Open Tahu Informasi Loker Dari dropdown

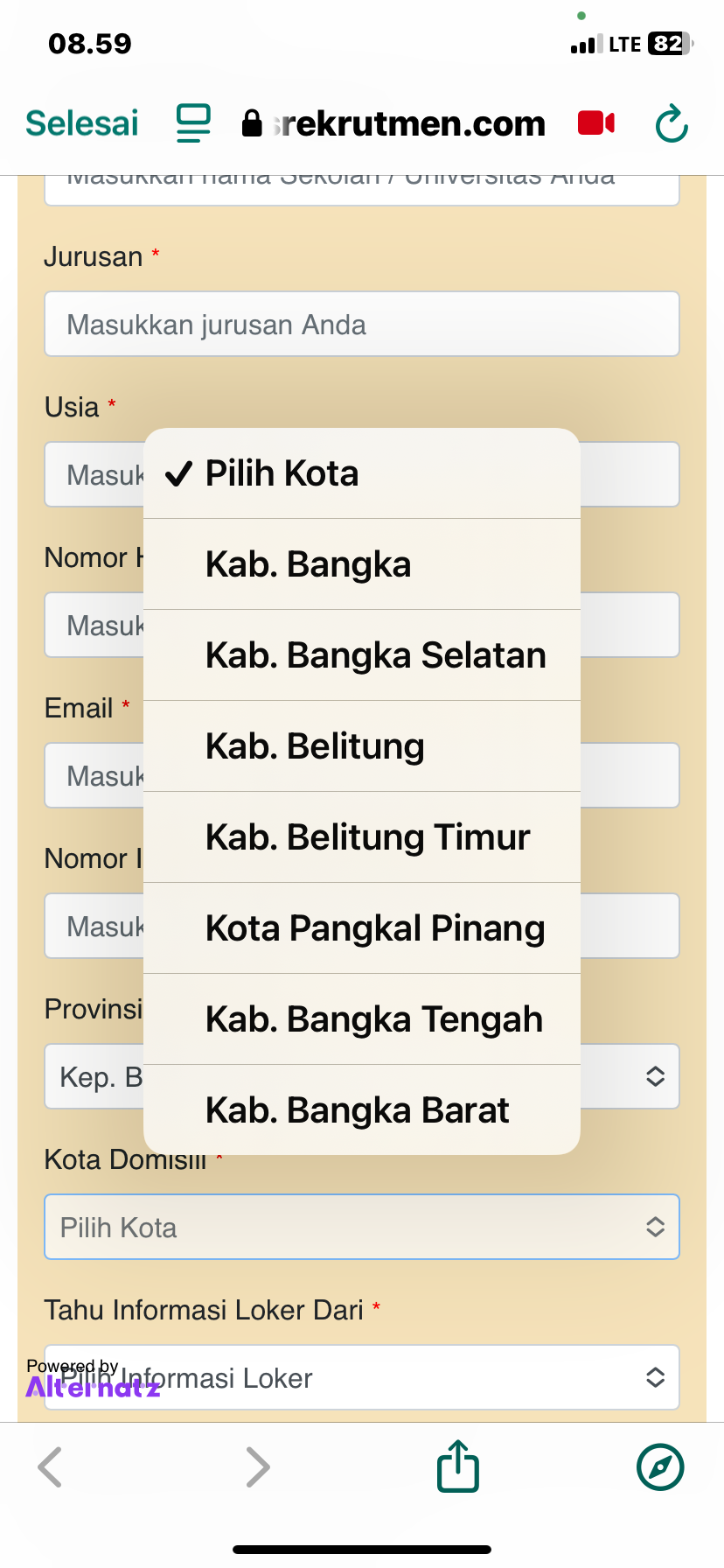click(362, 1377)
